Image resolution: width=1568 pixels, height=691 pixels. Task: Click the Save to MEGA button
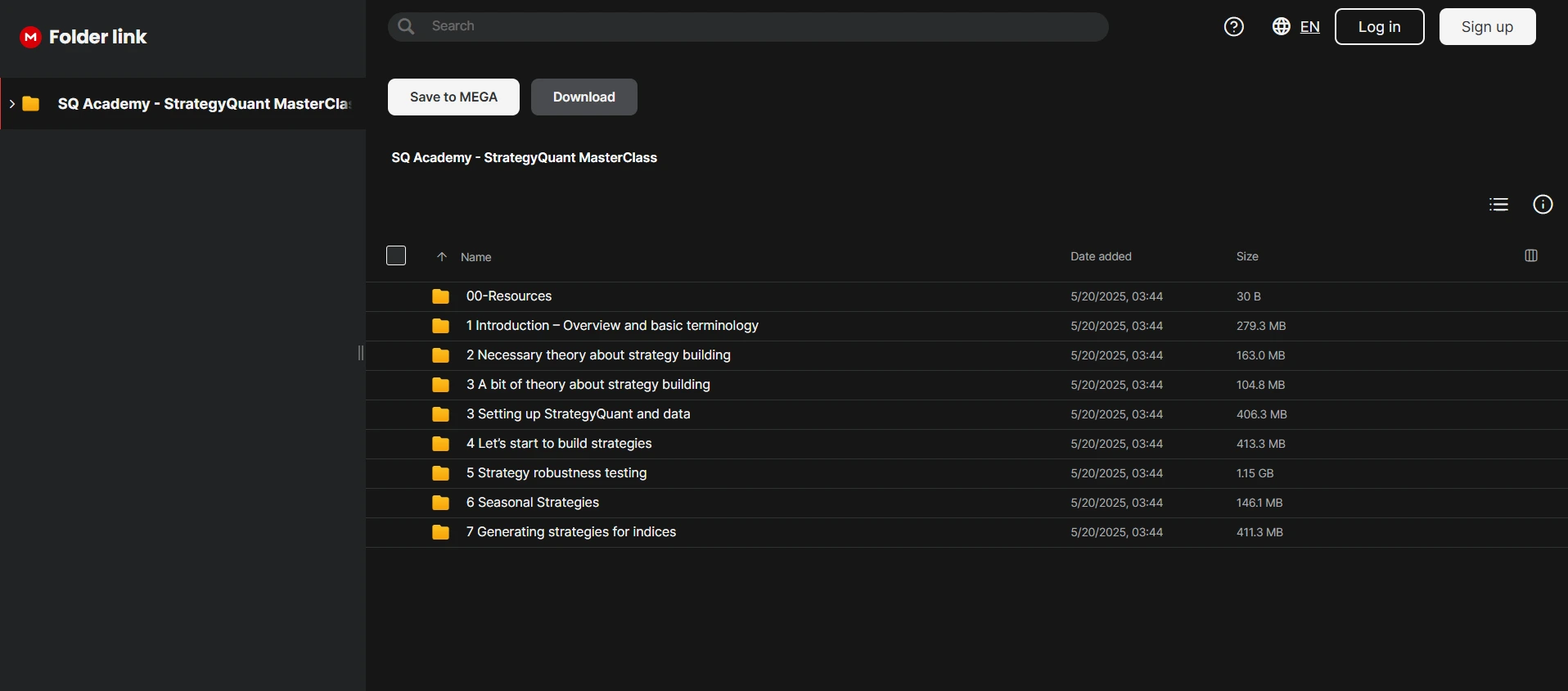pos(453,97)
